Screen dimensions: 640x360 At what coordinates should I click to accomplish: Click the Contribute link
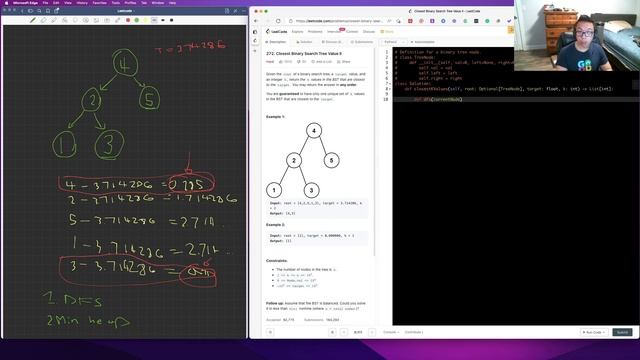click(x=414, y=332)
